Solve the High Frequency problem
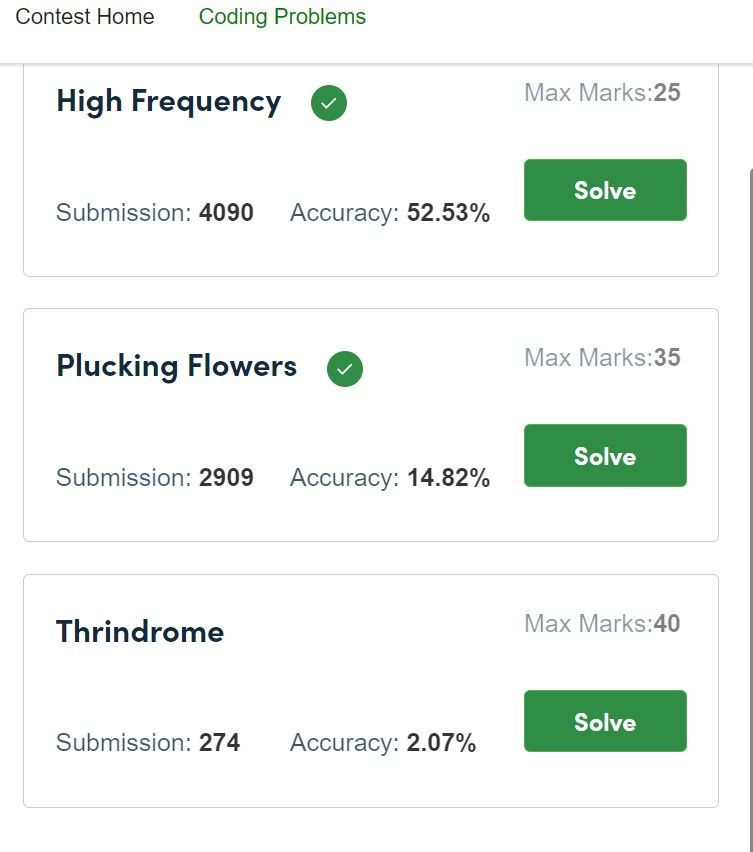 605,190
